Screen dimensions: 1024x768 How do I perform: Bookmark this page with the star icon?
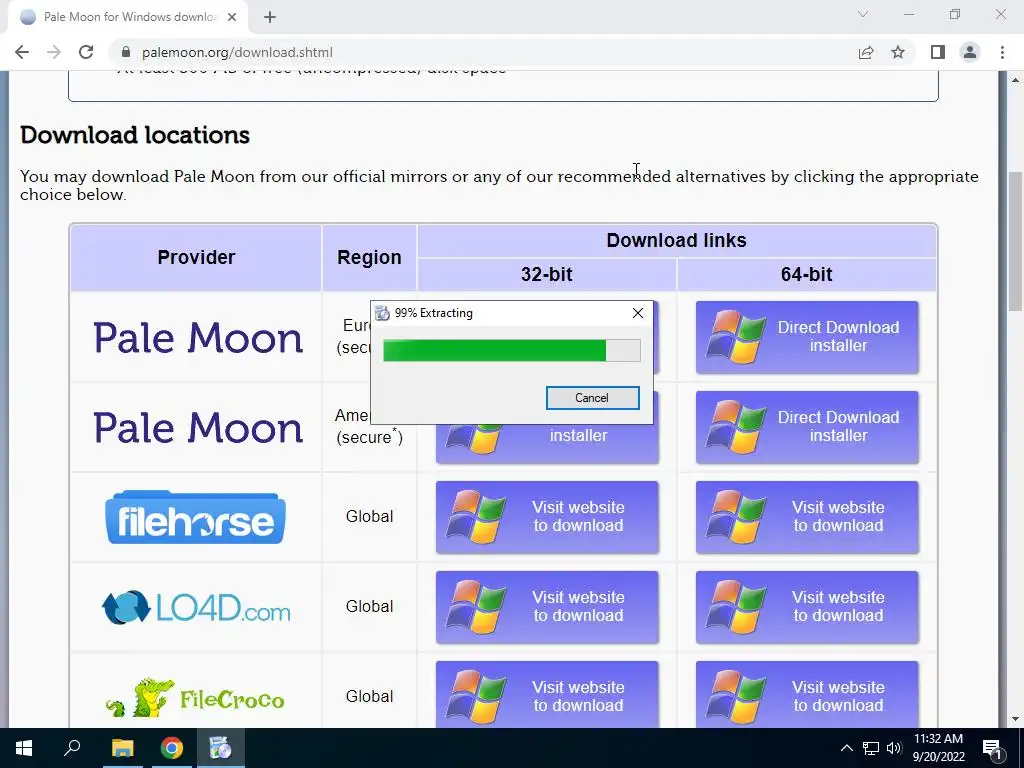898,52
